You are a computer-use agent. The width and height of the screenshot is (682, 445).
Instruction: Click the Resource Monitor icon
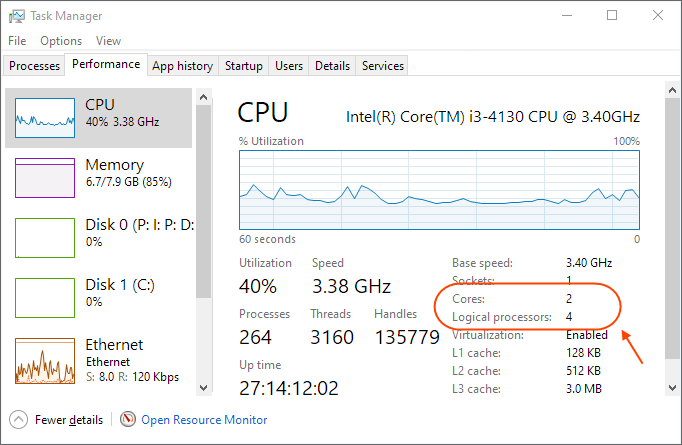[x=128, y=420]
